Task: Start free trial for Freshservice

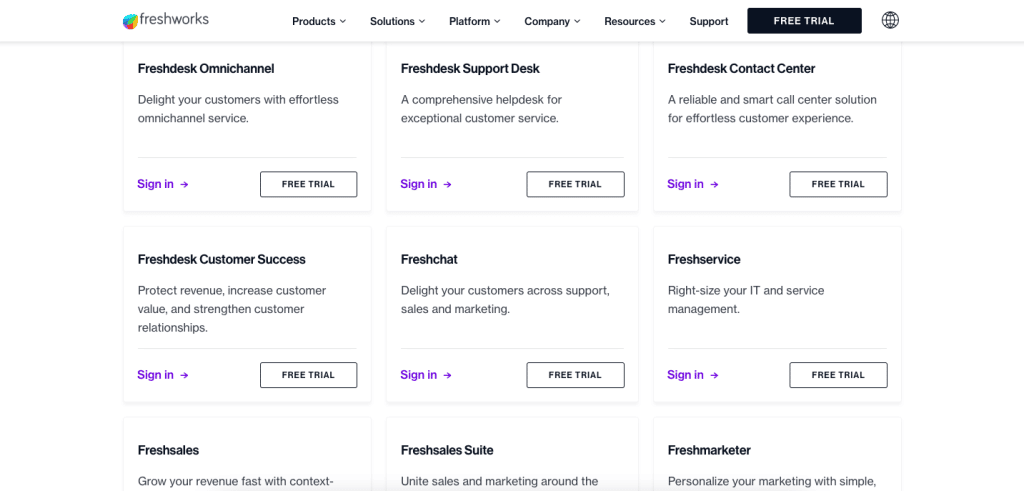Action: click(x=838, y=375)
